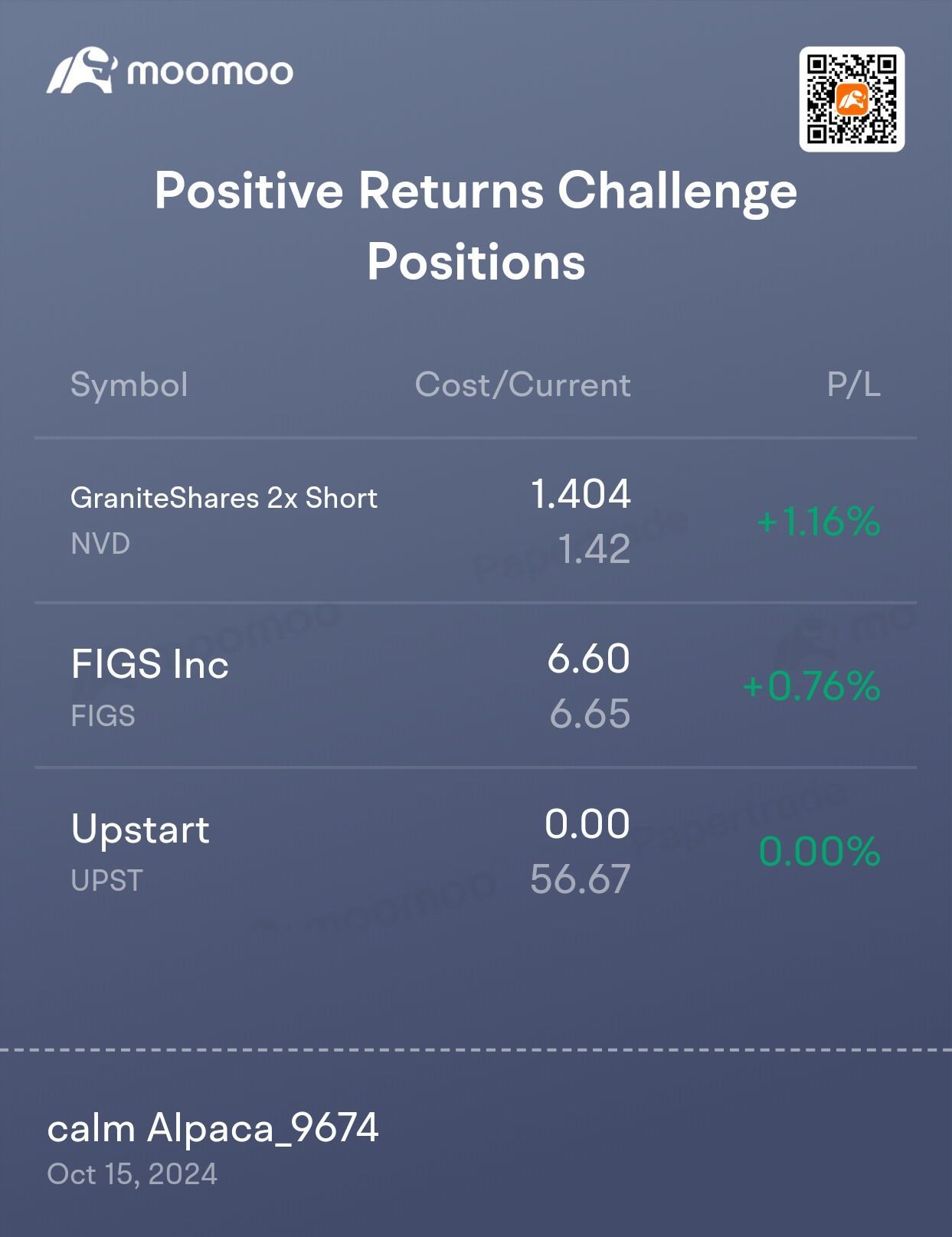Click the +0.76% profit value
The width and height of the screenshot is (952, 1237).
(x=812, y=686)
